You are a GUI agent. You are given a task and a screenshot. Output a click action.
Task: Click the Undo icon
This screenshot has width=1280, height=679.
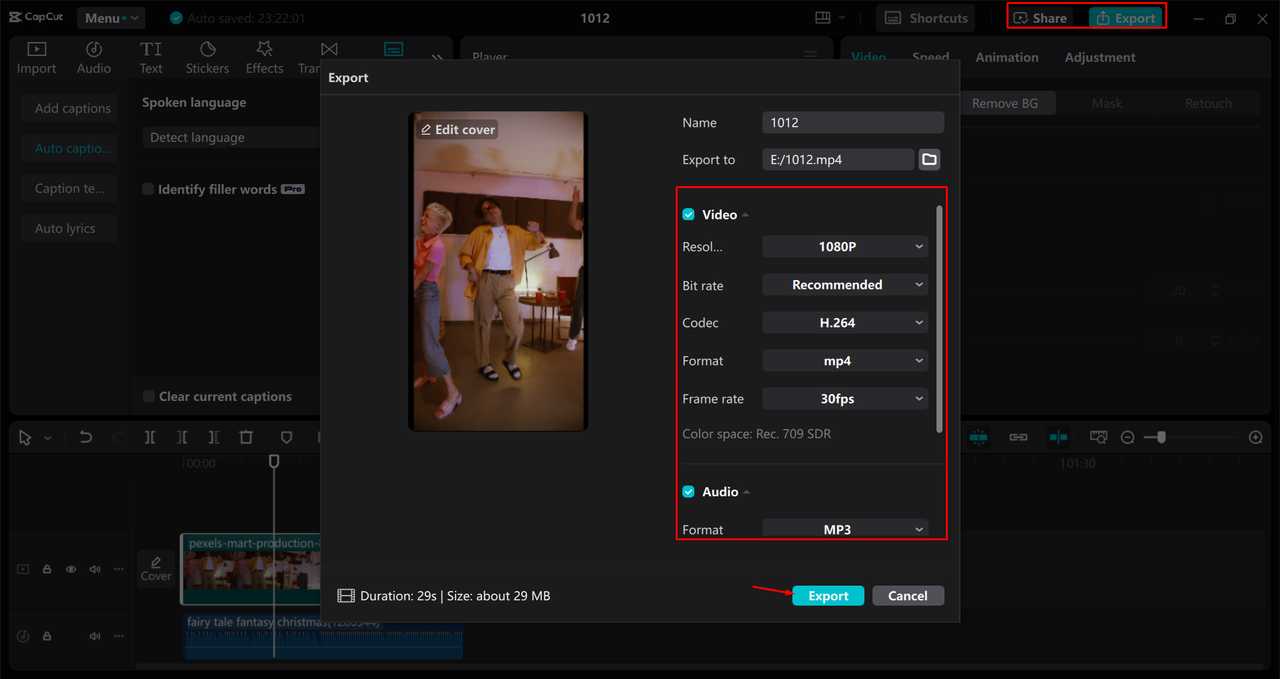pyautogui.click(x=86, y=437)
